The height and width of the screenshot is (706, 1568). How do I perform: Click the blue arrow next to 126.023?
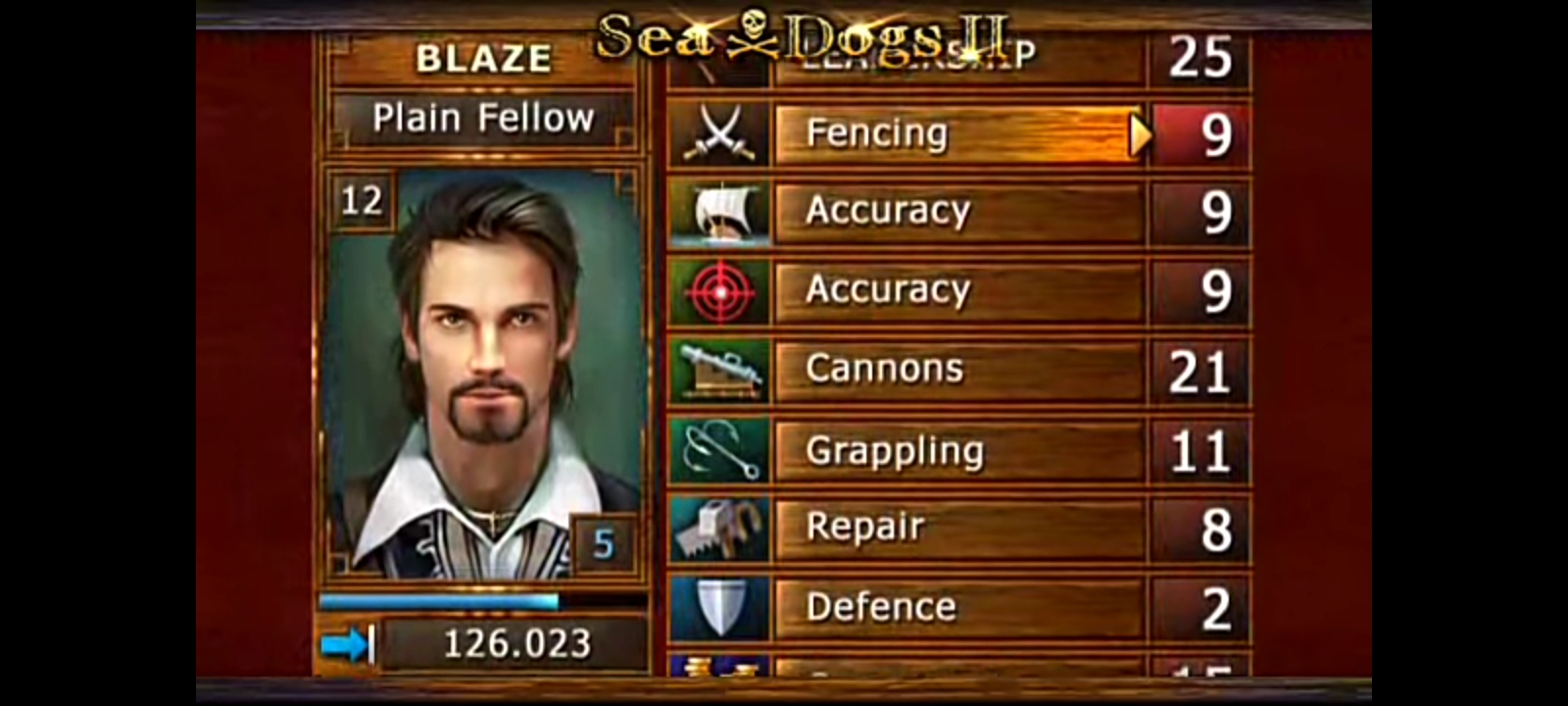click(346, 644)
